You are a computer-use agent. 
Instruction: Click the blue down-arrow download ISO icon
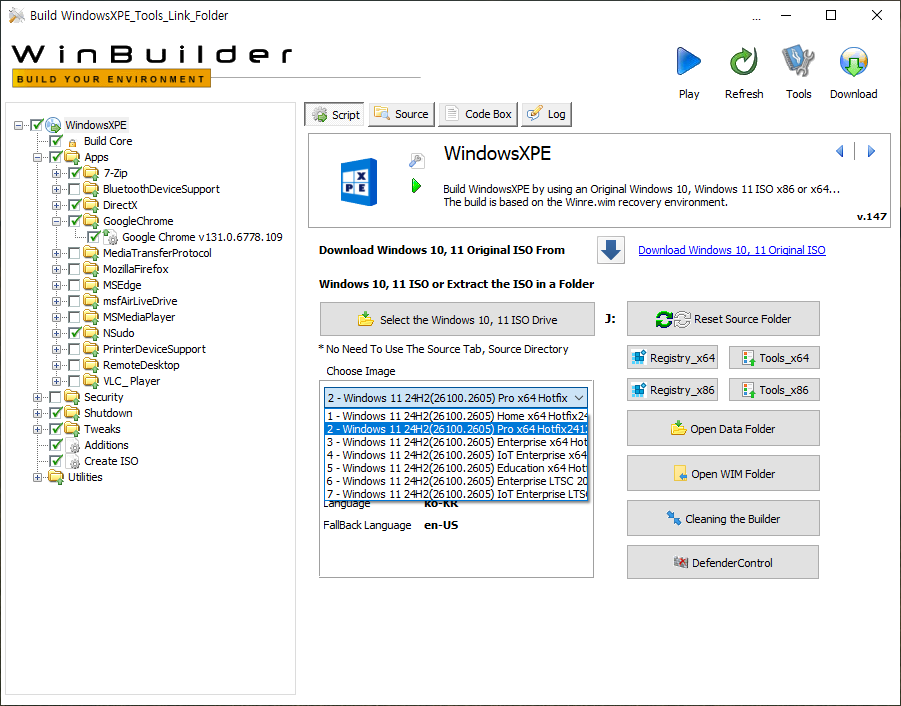point(611,250)
